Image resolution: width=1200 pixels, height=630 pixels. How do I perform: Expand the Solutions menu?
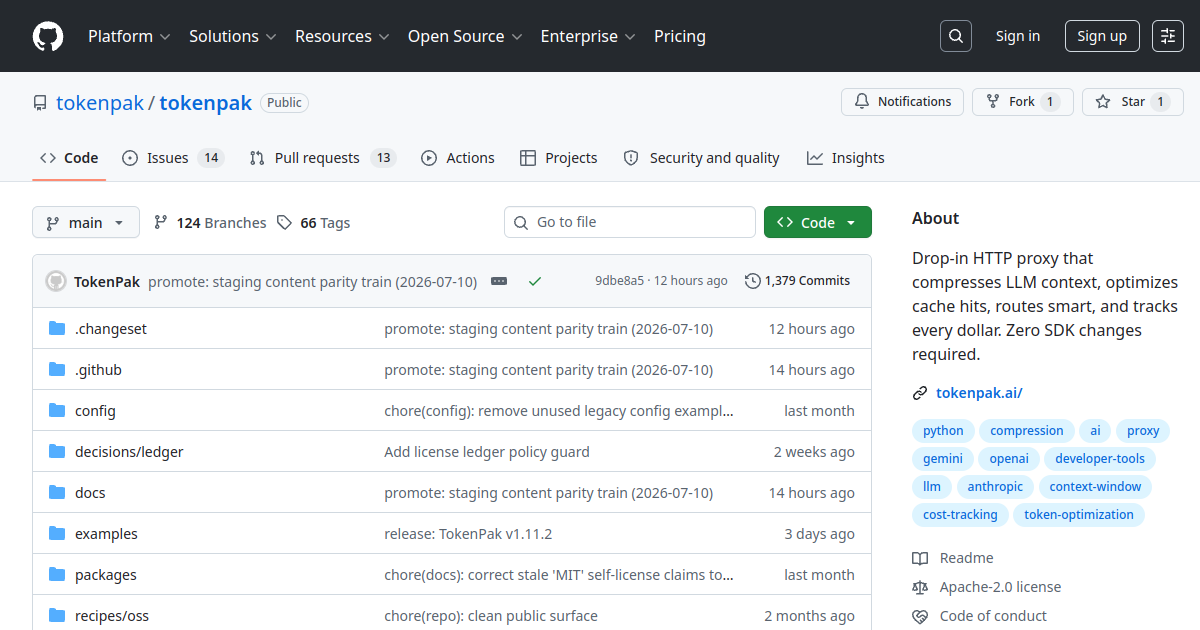pyautogui.click(x=232, y=36)
